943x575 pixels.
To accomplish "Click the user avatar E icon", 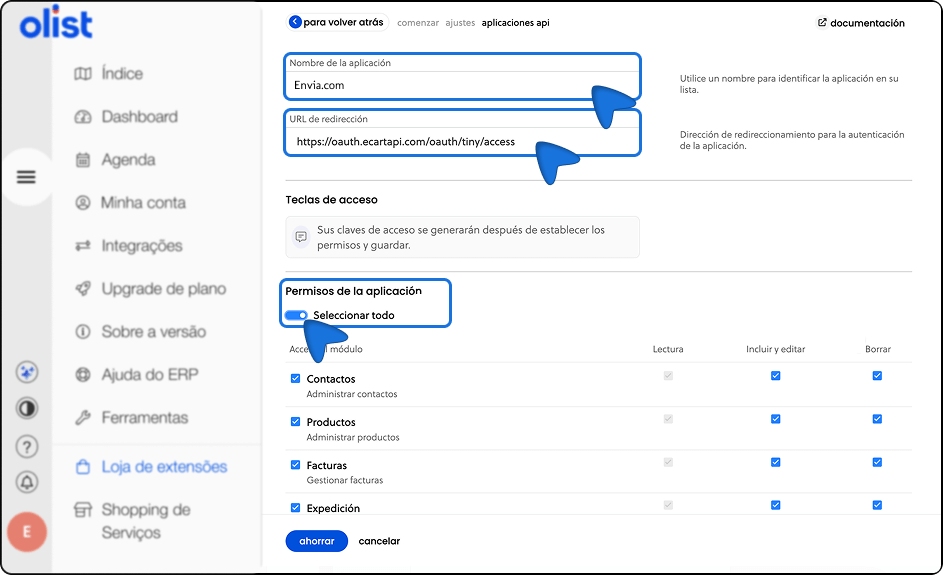I will tap(27, 532).
